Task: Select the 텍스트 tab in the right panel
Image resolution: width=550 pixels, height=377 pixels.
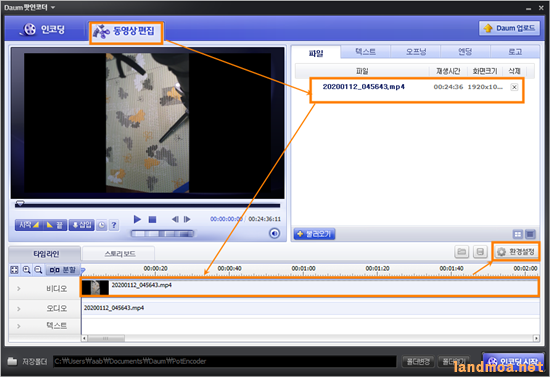Action: (x=365, y=52)
